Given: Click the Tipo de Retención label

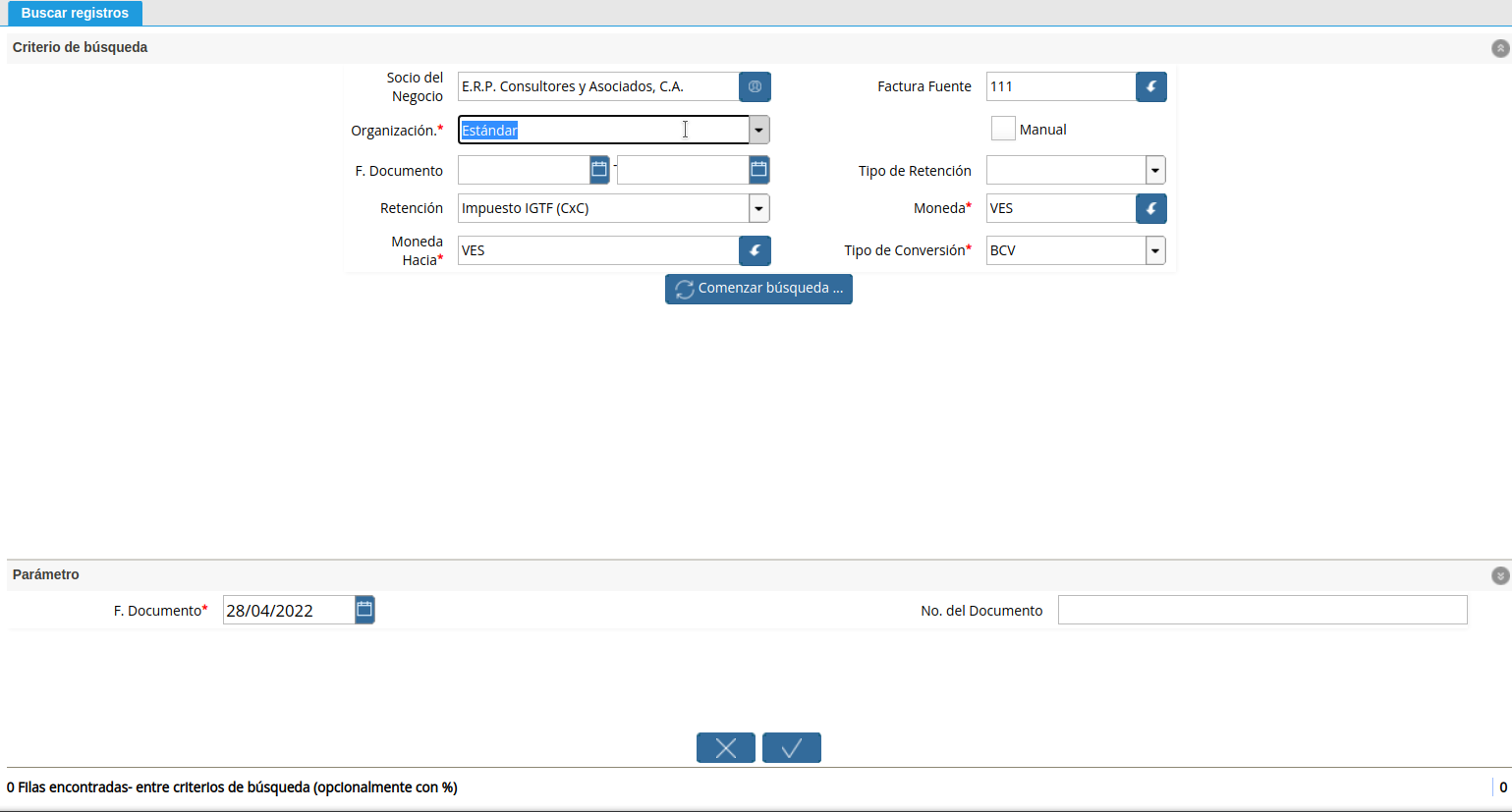Looking at the screenshot, I should coord(915,171).
